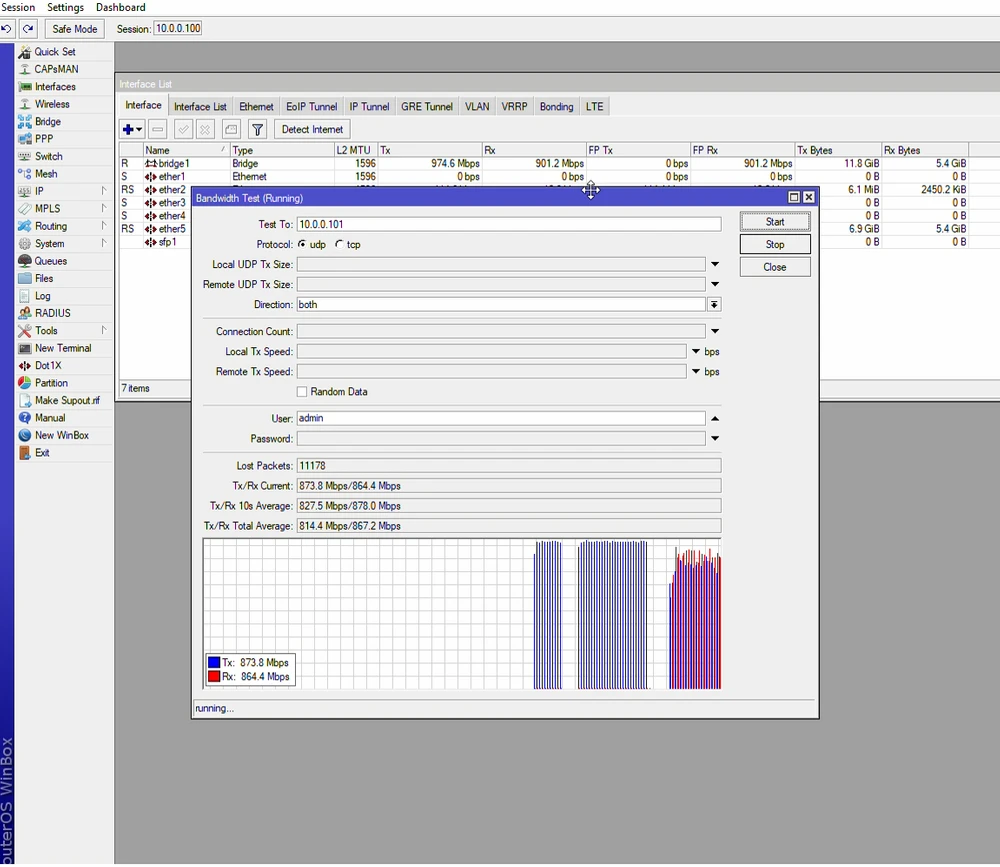1000x867 pixels.
Task: Switch to the Interface List tab
Action: tap(200, 106)
